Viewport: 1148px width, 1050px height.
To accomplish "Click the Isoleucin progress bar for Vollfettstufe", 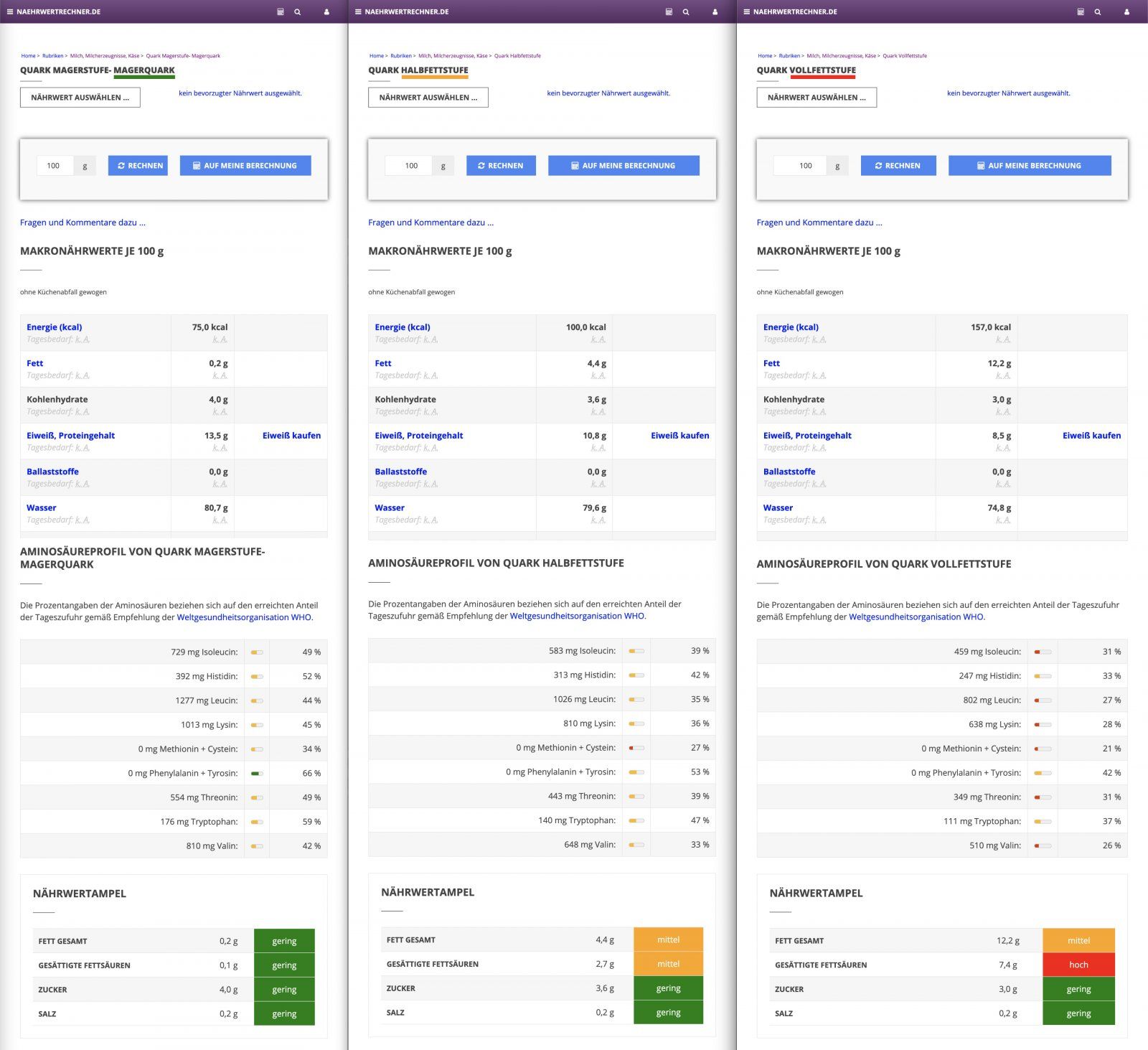I will [x=1043, y=652].
